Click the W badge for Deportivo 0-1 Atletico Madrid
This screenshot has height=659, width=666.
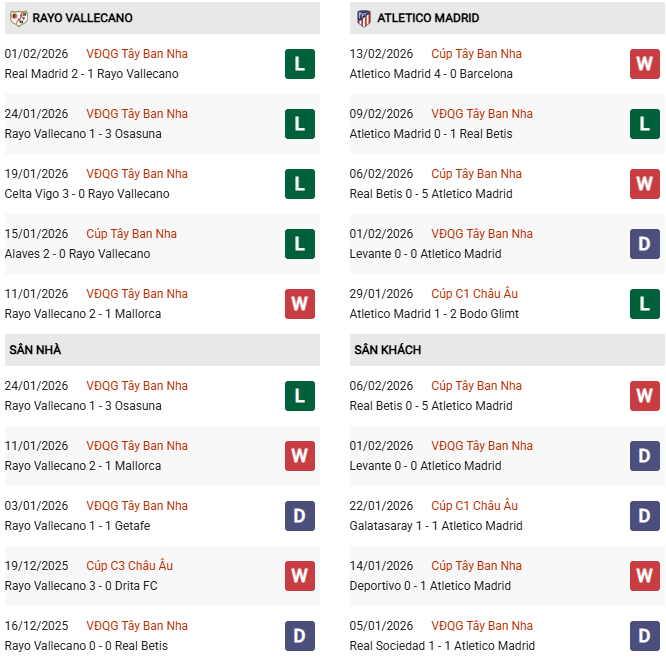coord(645,576)
